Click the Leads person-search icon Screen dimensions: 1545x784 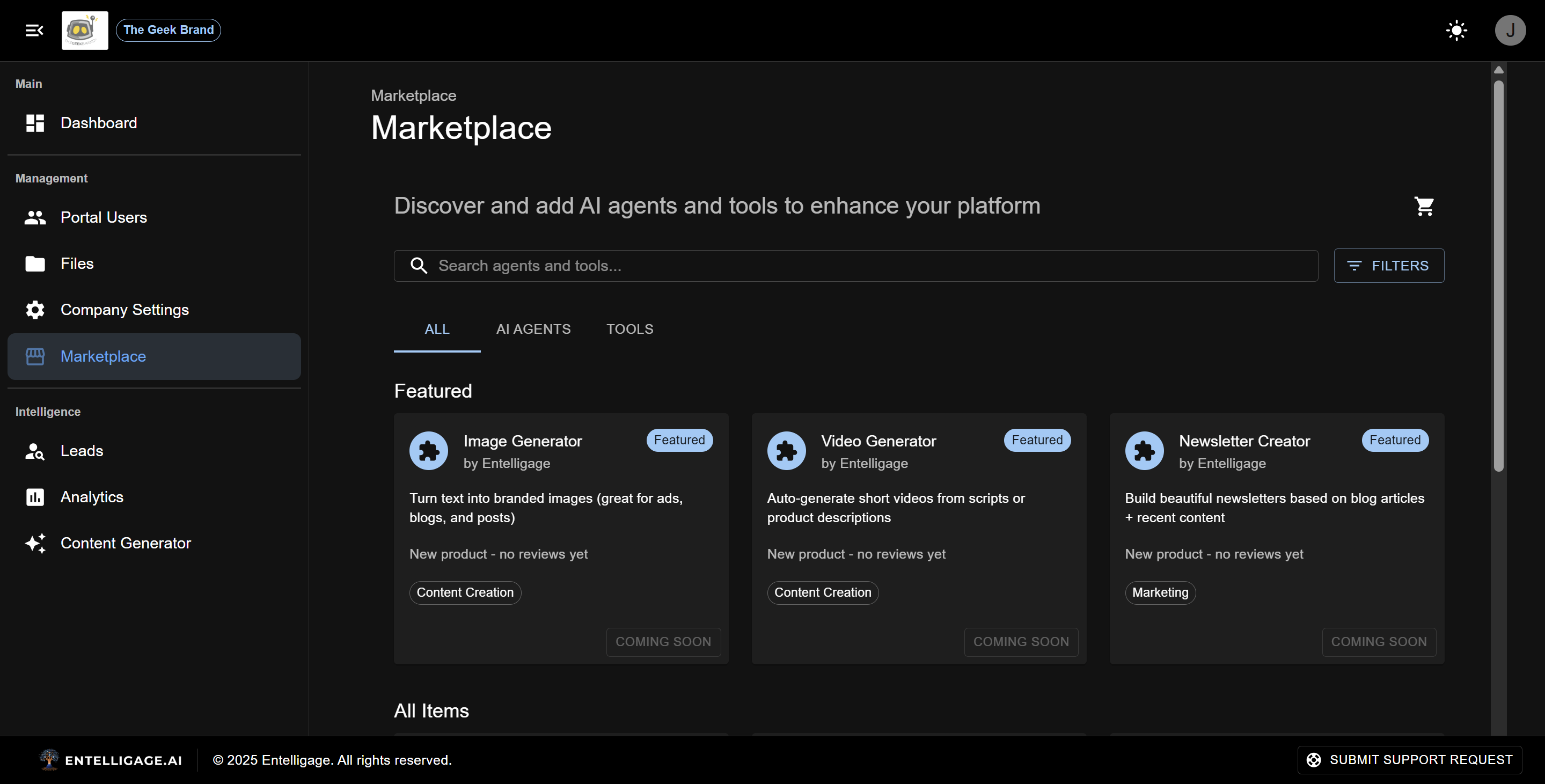(x=35, y=451)
